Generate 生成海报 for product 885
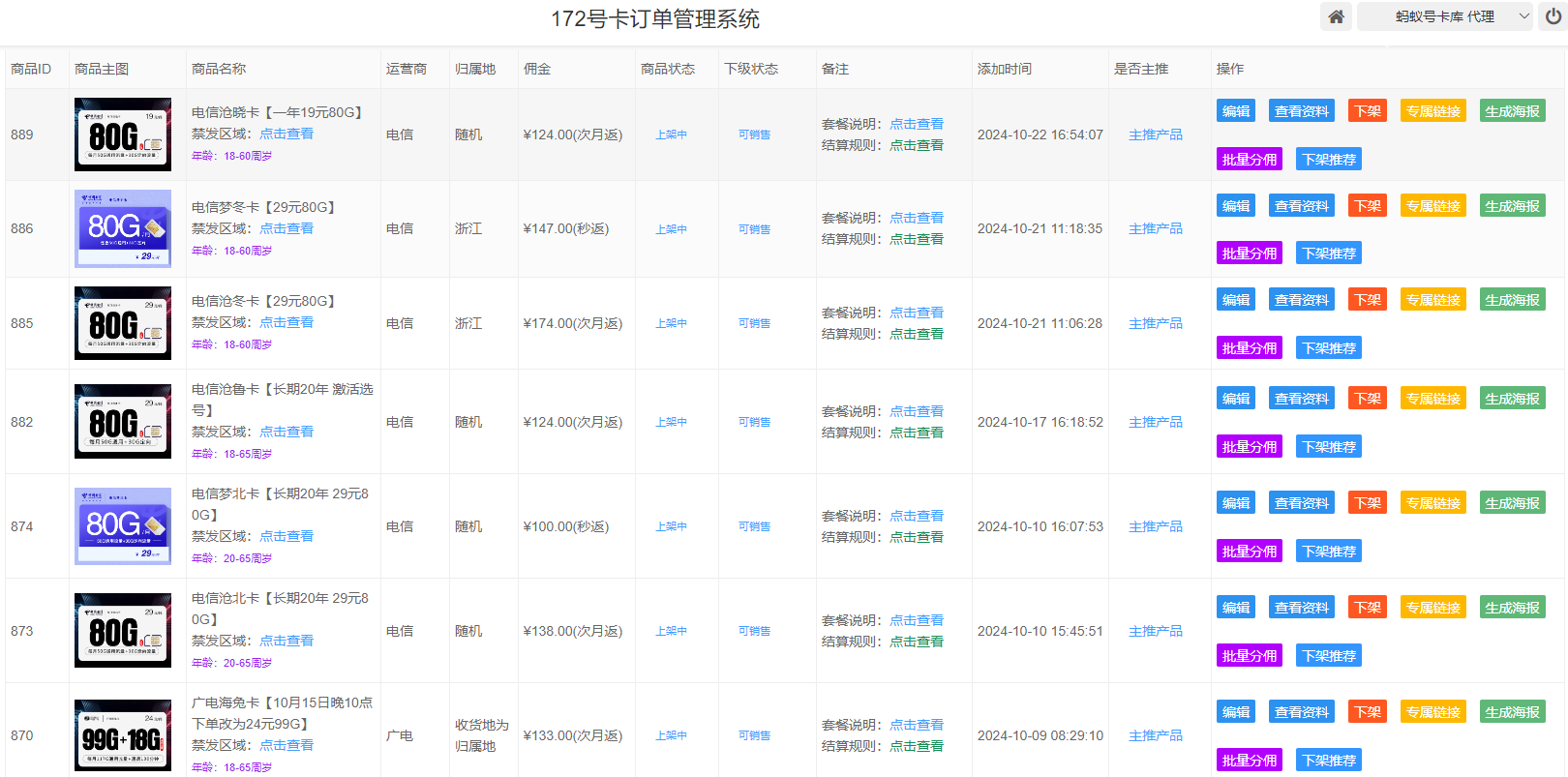 1513,300
